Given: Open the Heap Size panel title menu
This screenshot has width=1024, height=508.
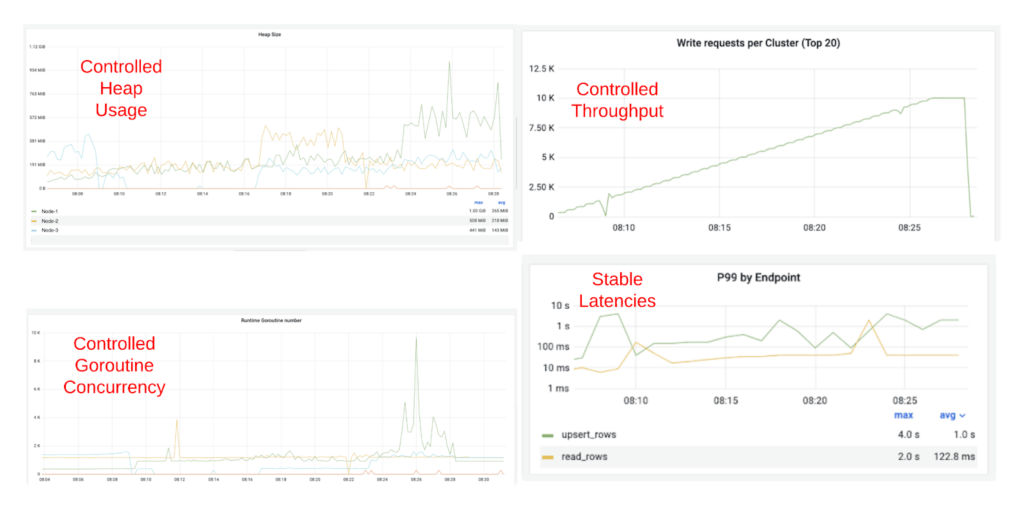Looking at the screenshot, I should tap(268, 35).
